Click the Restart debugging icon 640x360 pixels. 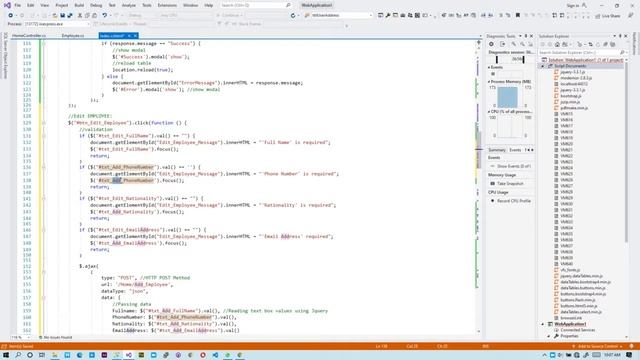(x=293, y=16)
